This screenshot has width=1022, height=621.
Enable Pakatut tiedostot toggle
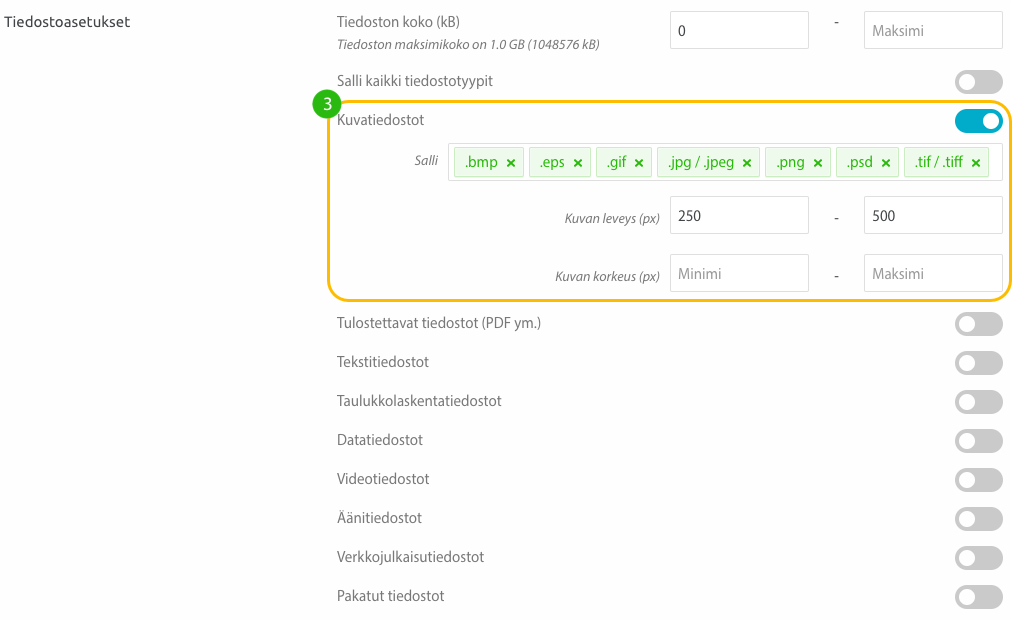[978, 597]
